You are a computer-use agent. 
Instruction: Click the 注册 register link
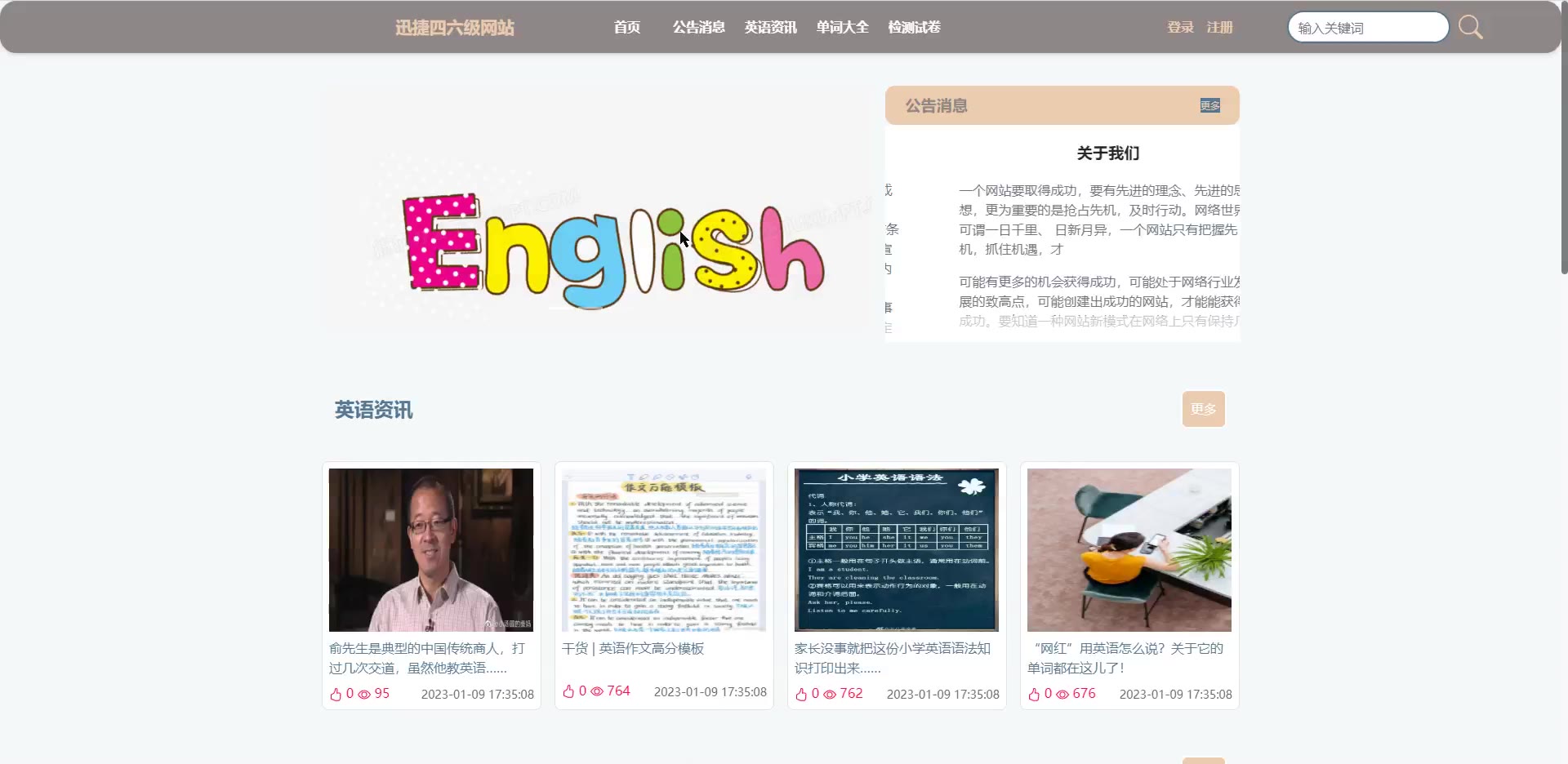(1220, 27)
